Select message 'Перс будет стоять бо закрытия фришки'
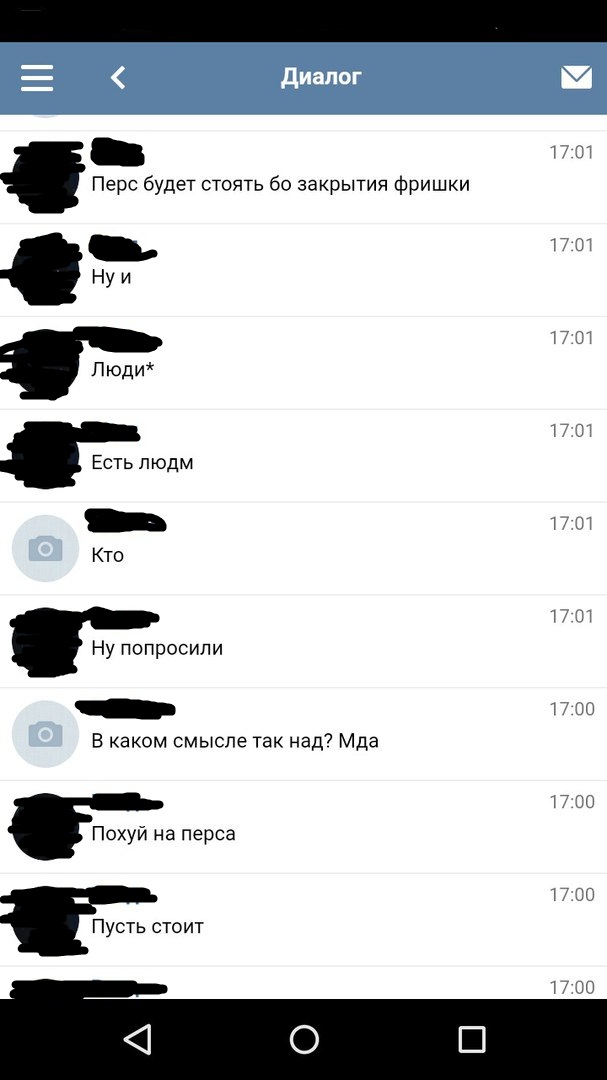This screenshot has width=607, height=1080. tap(303, 177)
